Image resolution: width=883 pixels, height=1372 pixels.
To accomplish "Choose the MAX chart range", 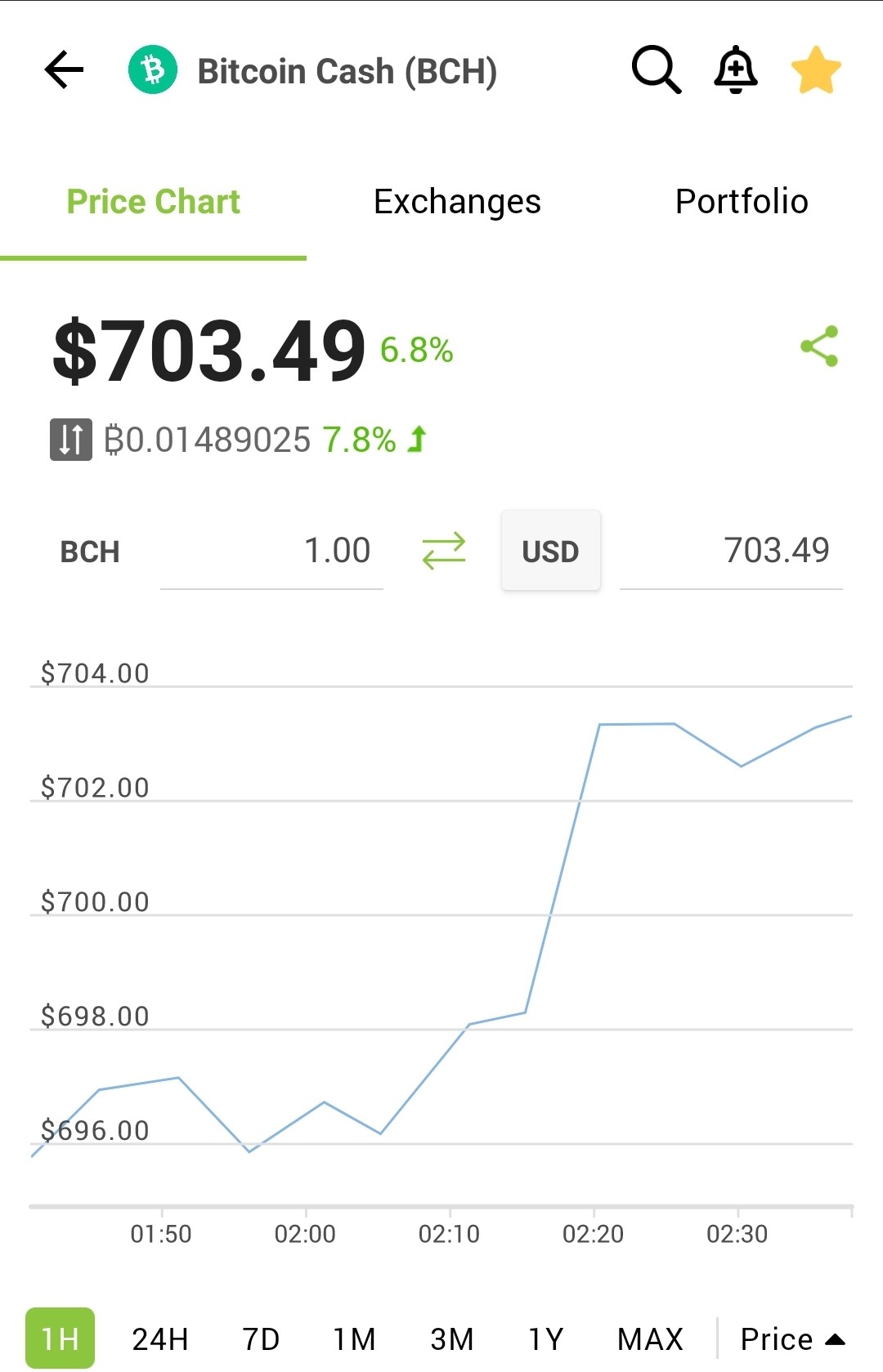I will (x=650, y=1339).
